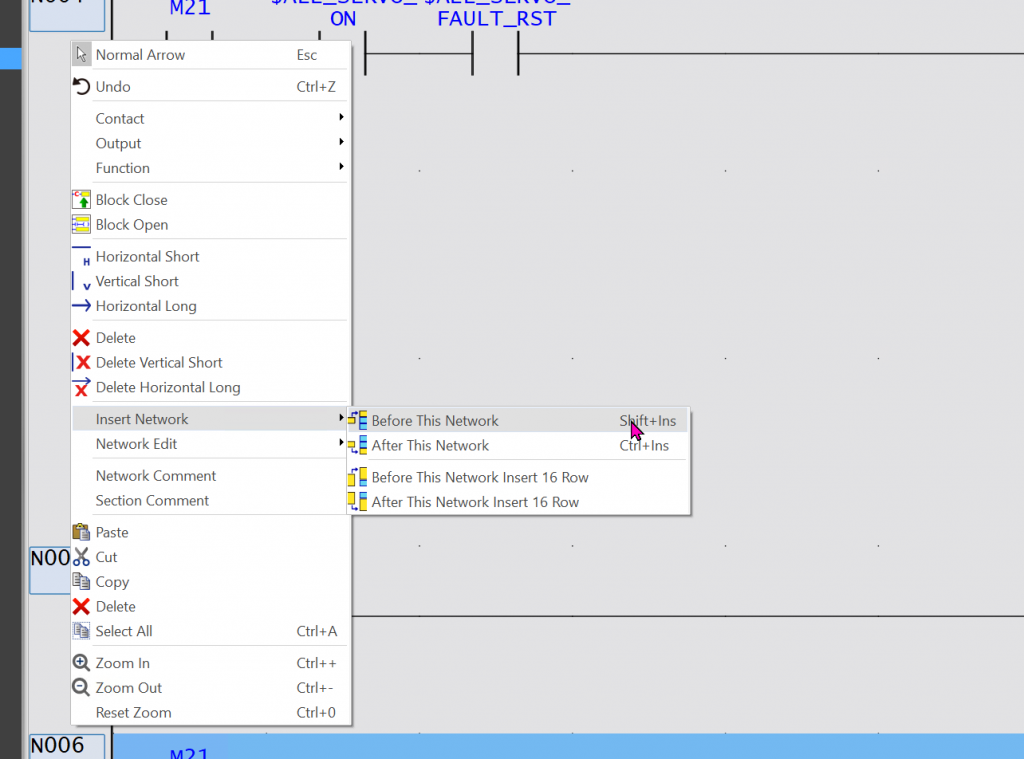Click the Horizontal Long arrow icon
Screen dimensions: 1024x759
click(81, 306)
